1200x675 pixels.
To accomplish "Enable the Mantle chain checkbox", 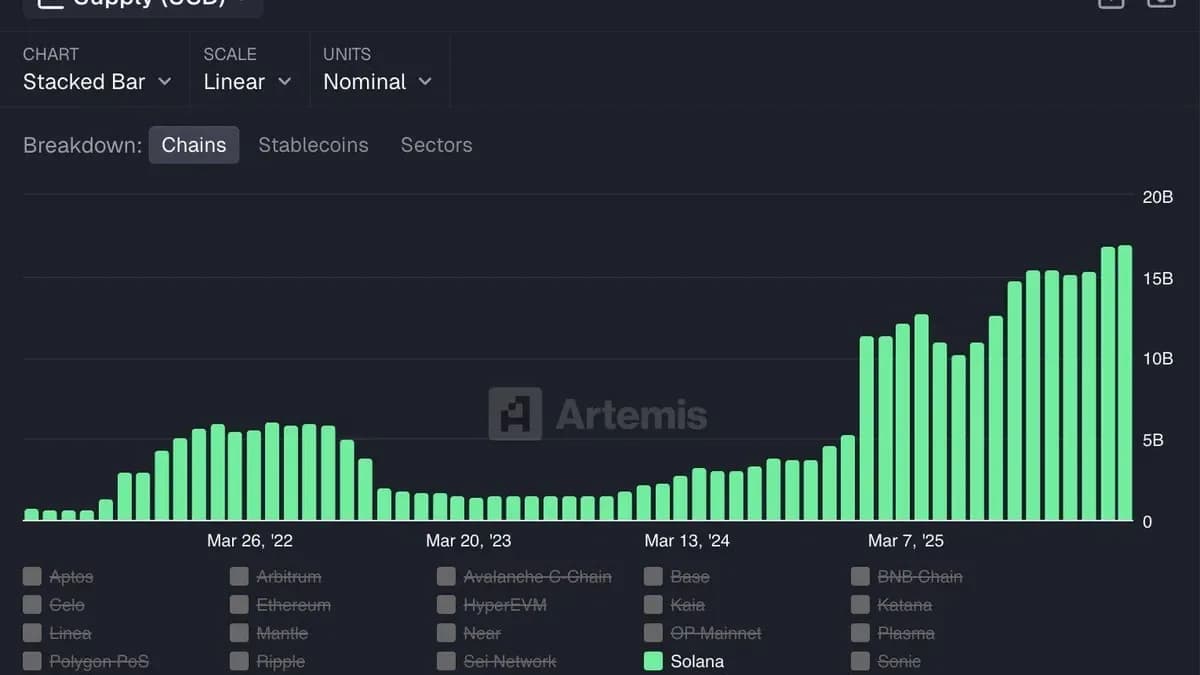I will pyautogui.click(x=239, y=632).
